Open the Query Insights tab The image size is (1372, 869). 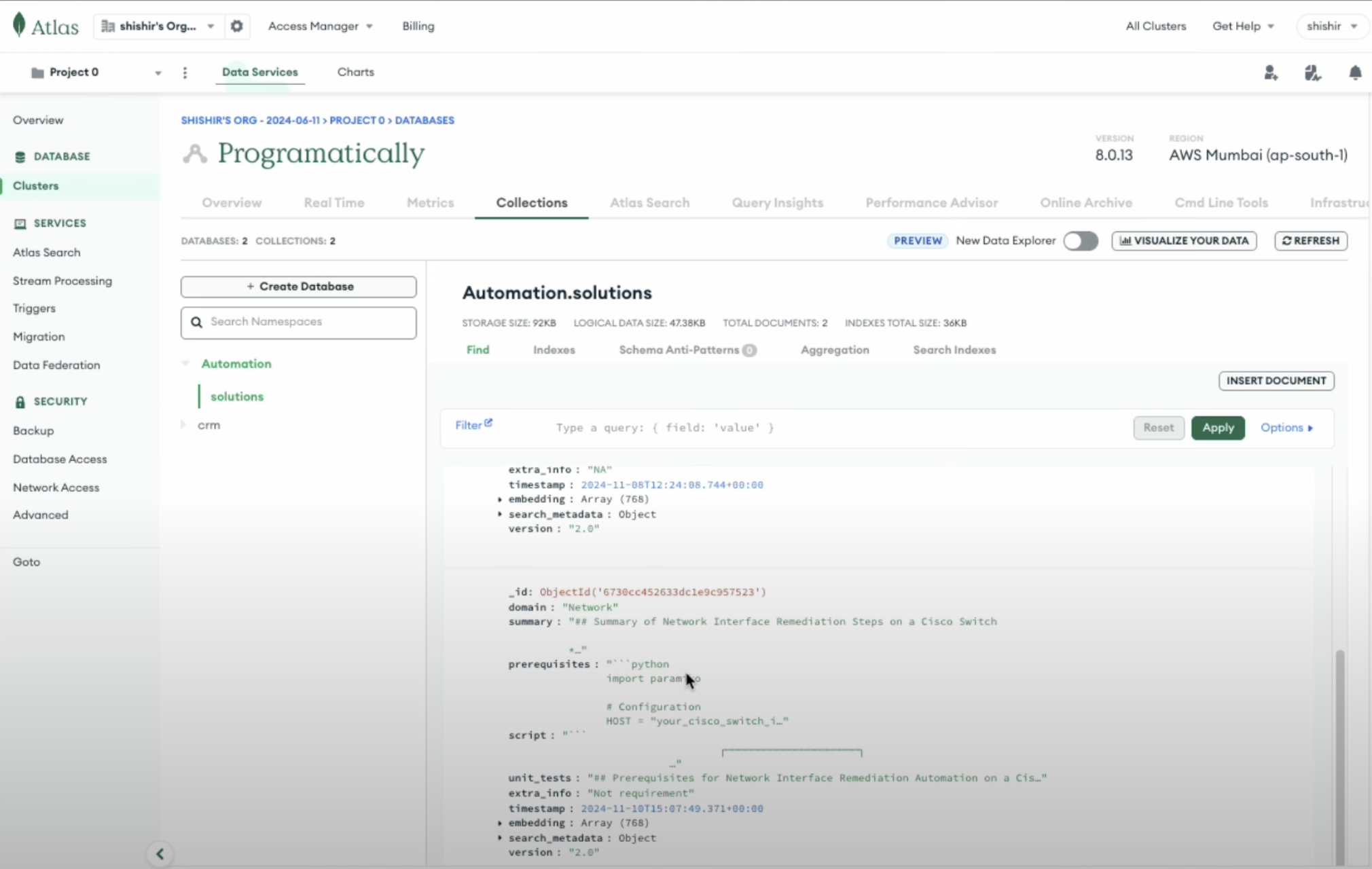tap(777, 203)
